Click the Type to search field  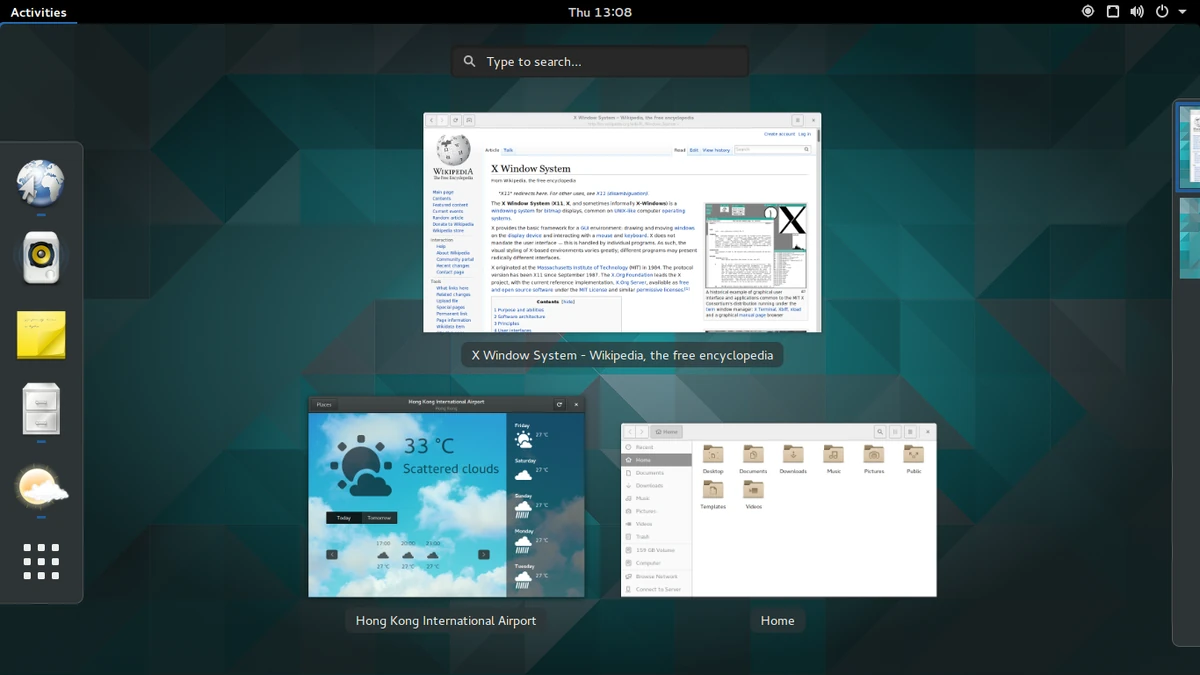pyautogui.click(x=599, y=61)
